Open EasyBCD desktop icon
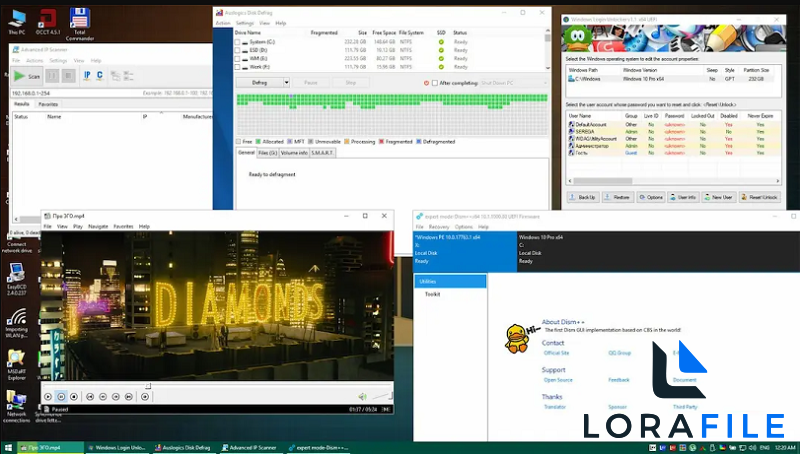The width and height of the screenshot is (800, 454). pyautogui.click(x=16, y=279)
